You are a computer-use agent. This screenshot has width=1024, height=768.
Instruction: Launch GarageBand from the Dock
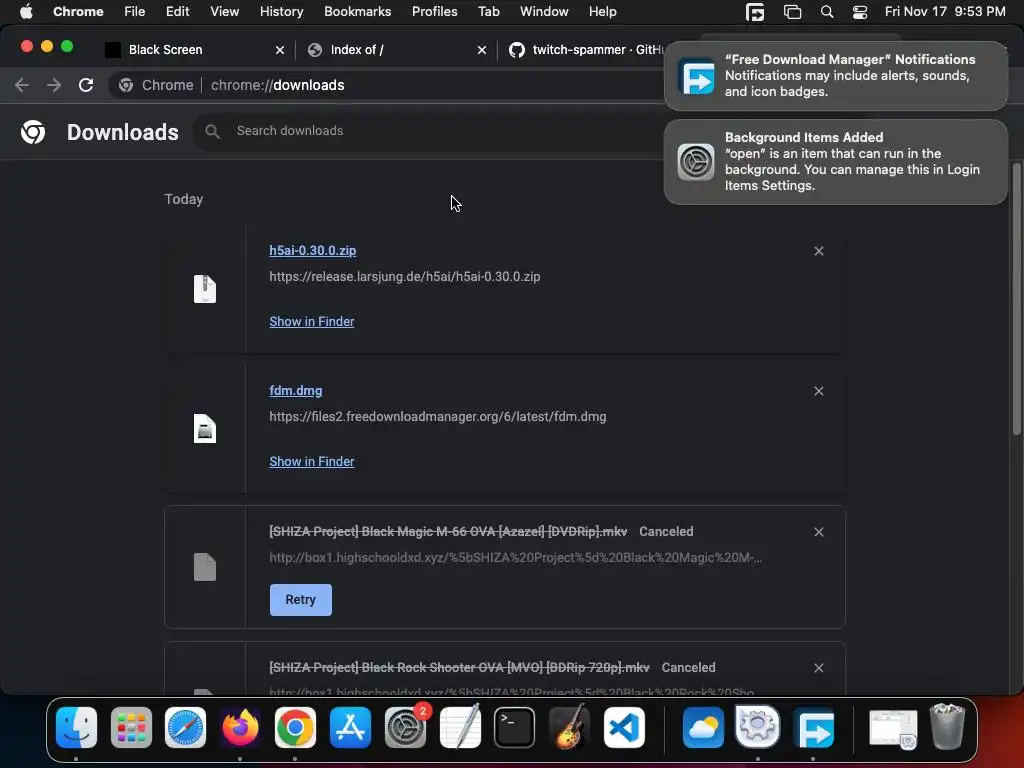pos(569,727)
